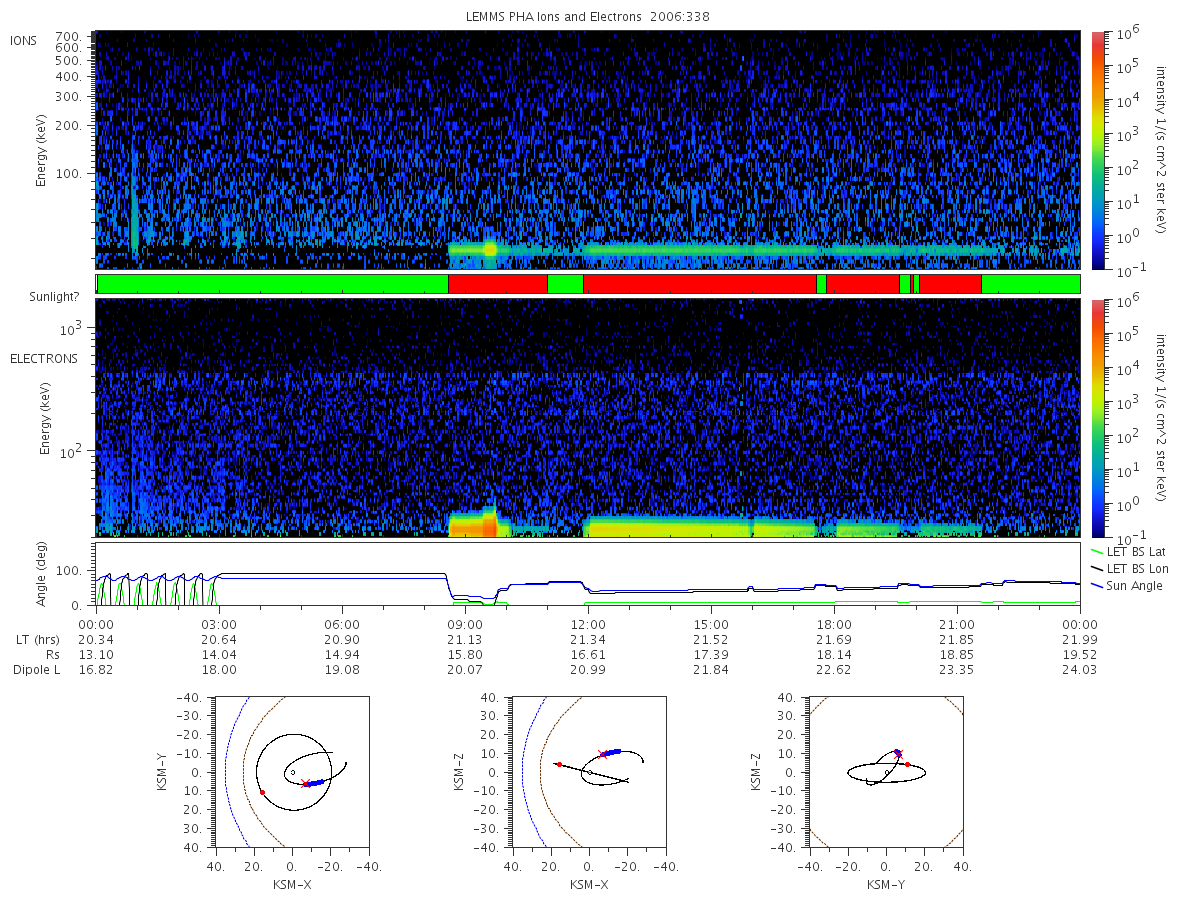Click the orange electron burst near 09:30
This screenshot has height=900, width=1200.
489,523
